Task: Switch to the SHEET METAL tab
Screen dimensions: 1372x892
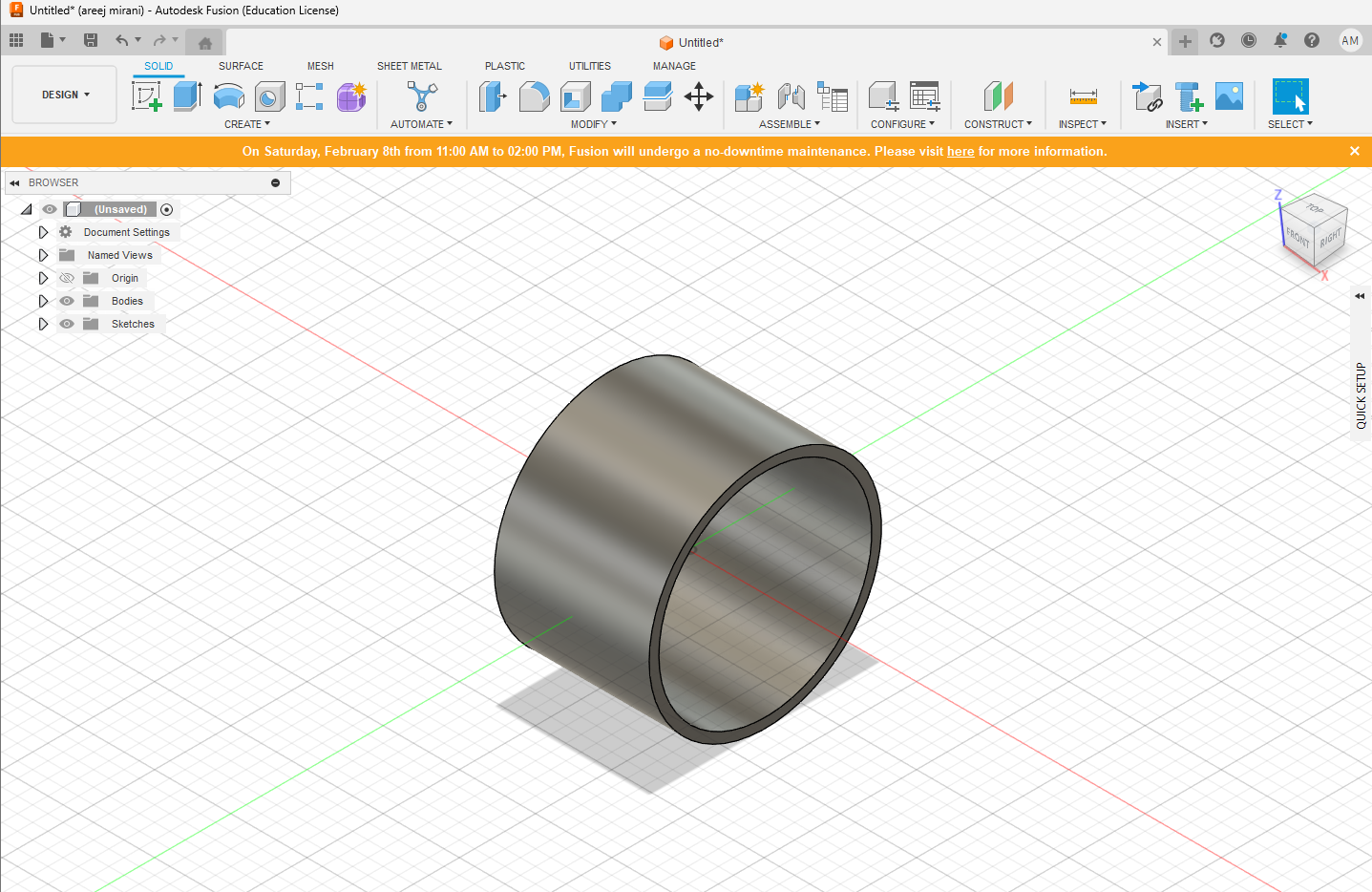Action: (409, 66)
